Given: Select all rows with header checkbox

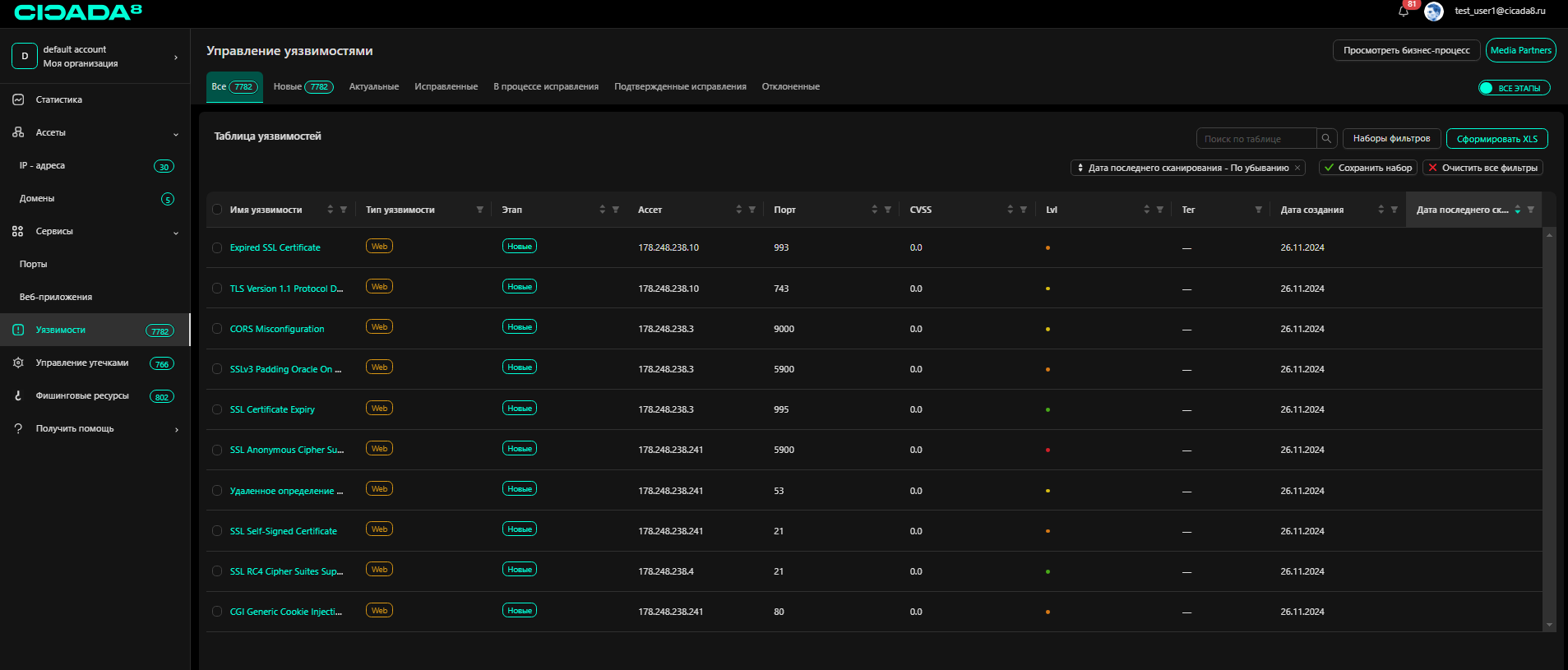Looking at the screenshot, I should point(217,210).
